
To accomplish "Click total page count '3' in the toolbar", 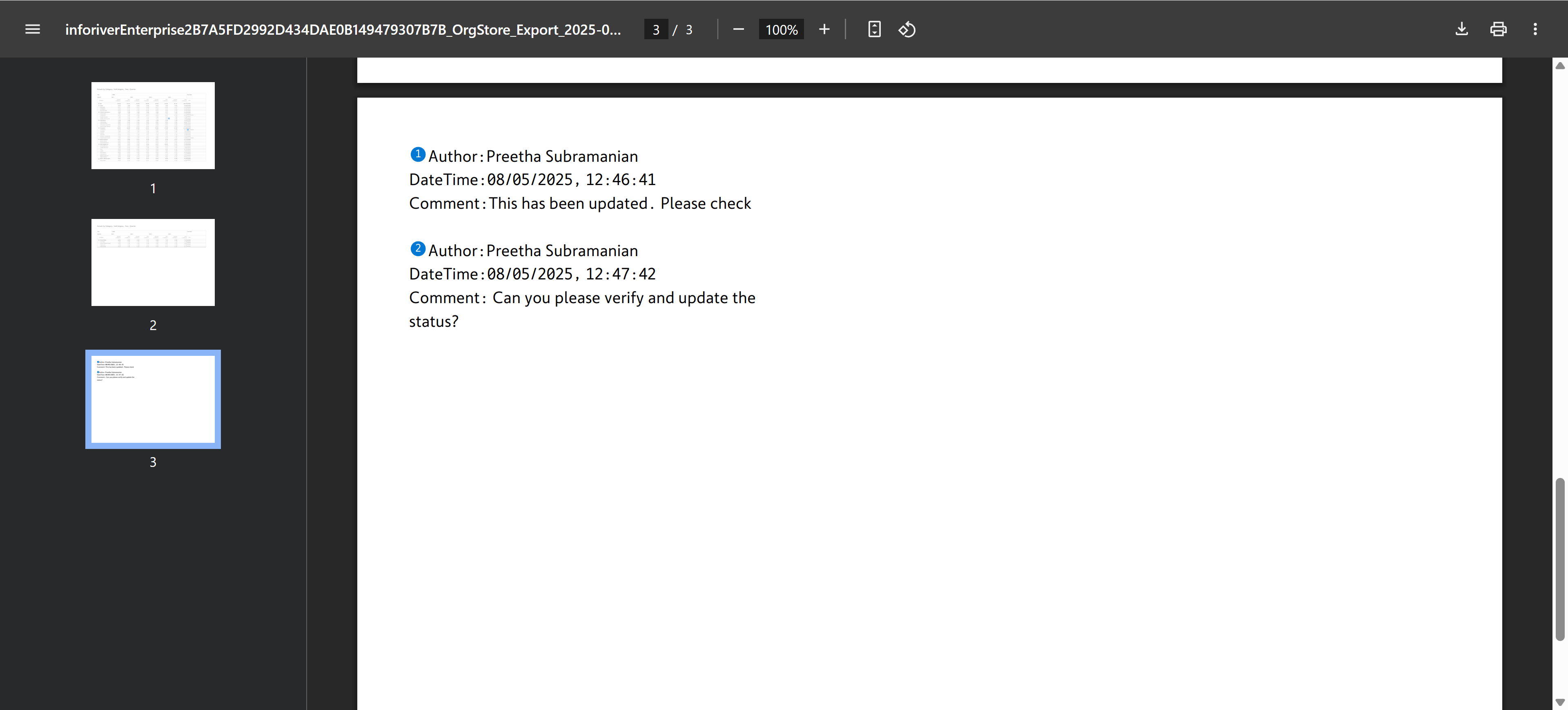I will [x=689, y=29].
